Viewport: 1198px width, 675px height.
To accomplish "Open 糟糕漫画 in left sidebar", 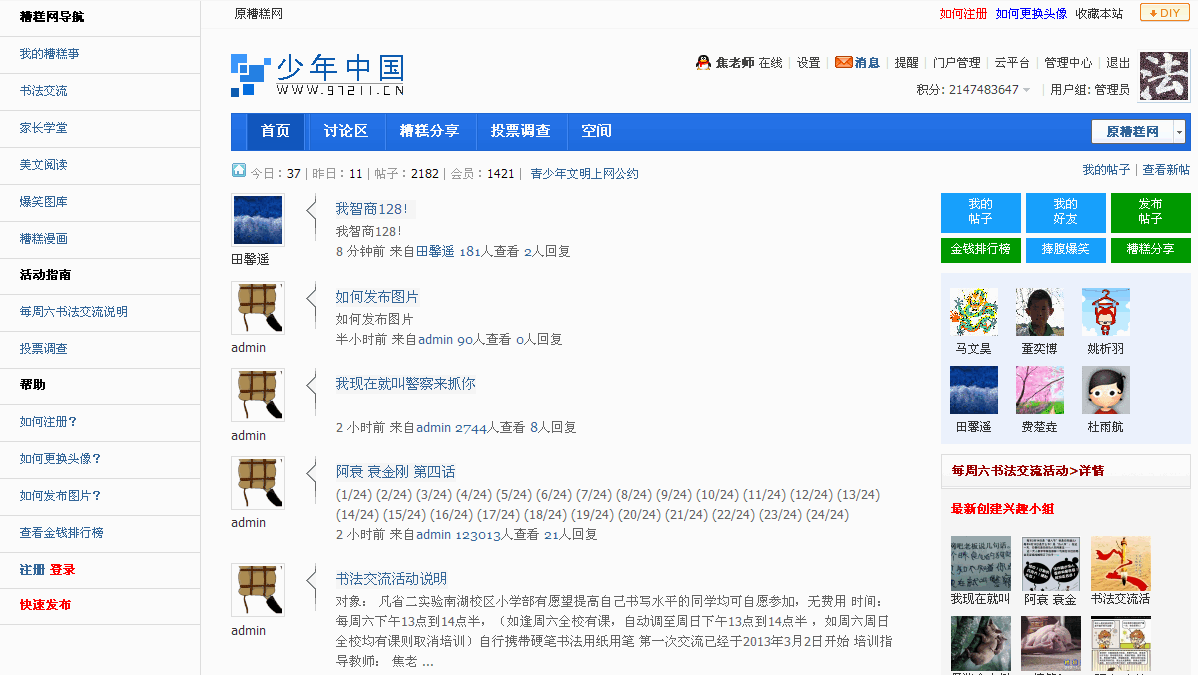I will coord(44,239).
